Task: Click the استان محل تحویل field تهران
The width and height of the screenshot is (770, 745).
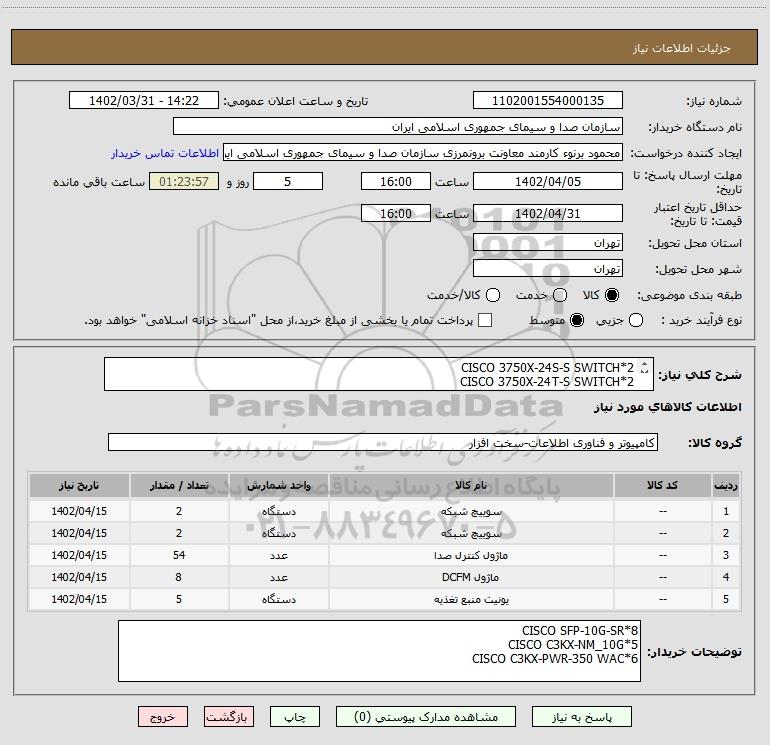Action: pos(548,243)
